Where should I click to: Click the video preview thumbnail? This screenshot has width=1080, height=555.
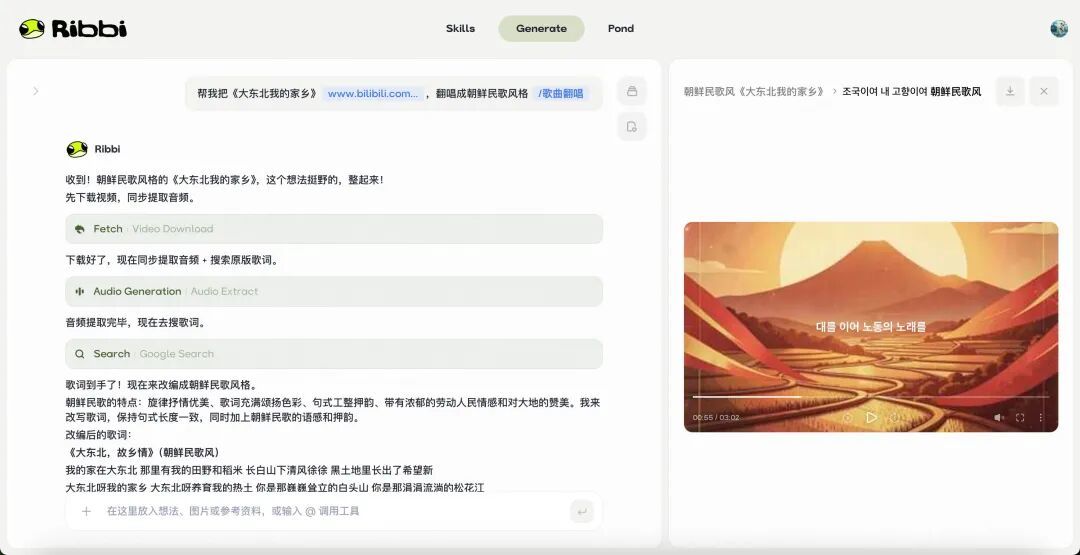871,327
